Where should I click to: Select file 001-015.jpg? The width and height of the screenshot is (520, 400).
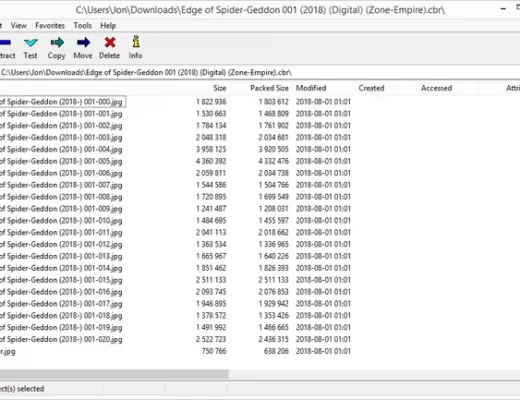61,280
